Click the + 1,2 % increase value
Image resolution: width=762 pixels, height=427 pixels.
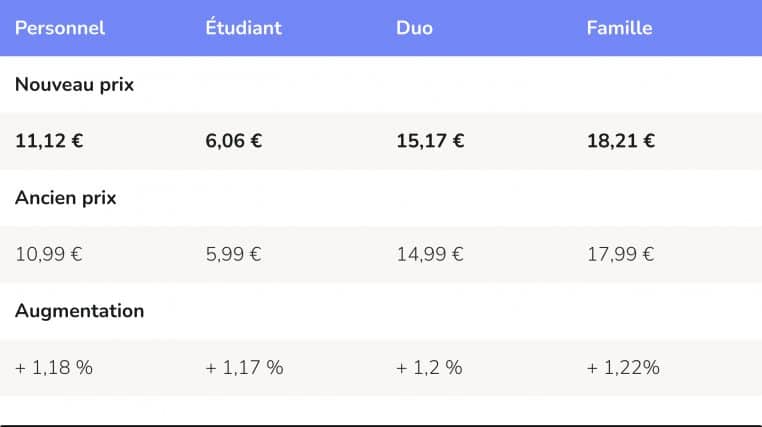(x=429, y=368)
